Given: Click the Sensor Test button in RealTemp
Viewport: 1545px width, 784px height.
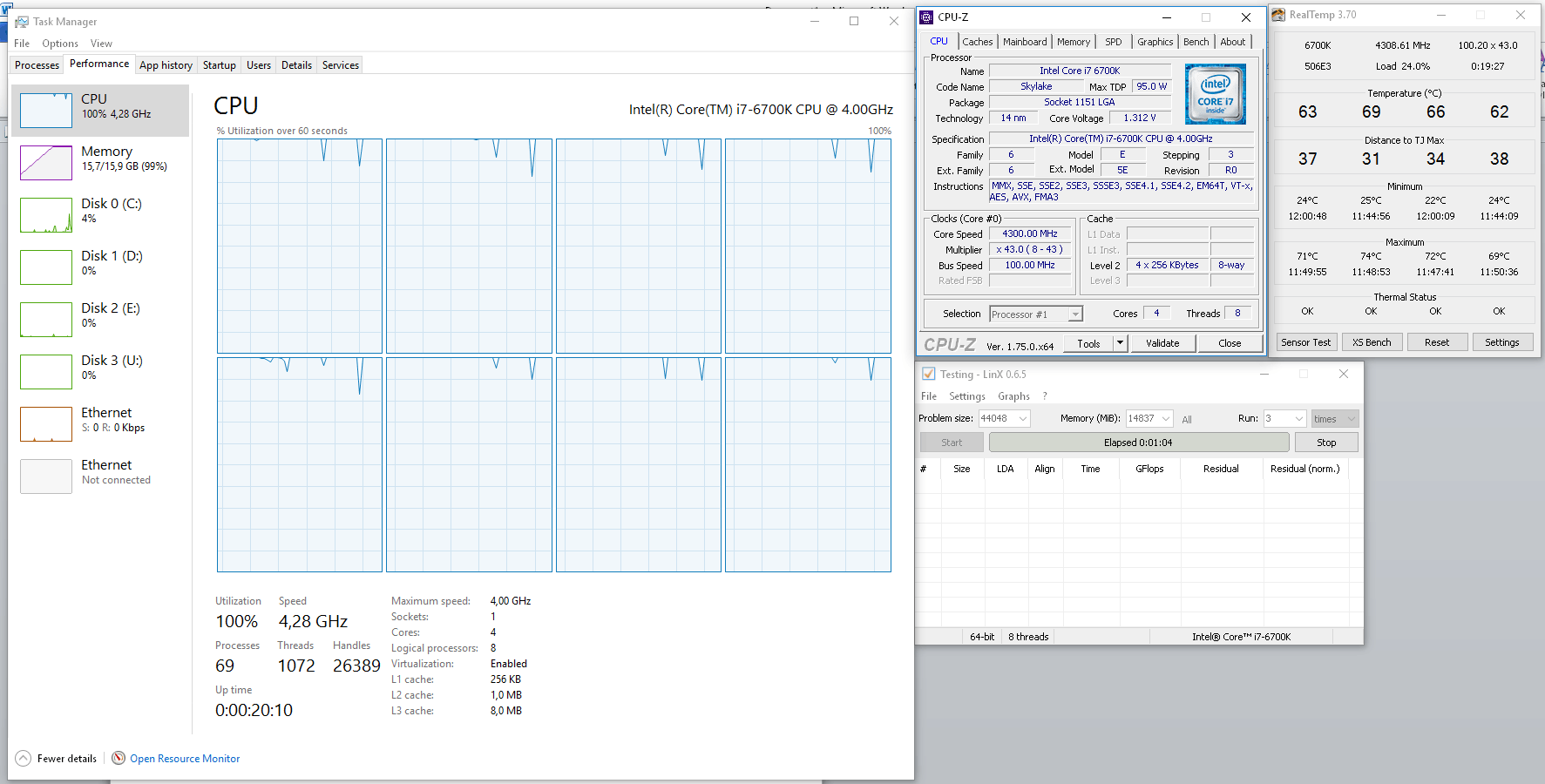Looking at the screenshot, I should [x=1305, y=342].
